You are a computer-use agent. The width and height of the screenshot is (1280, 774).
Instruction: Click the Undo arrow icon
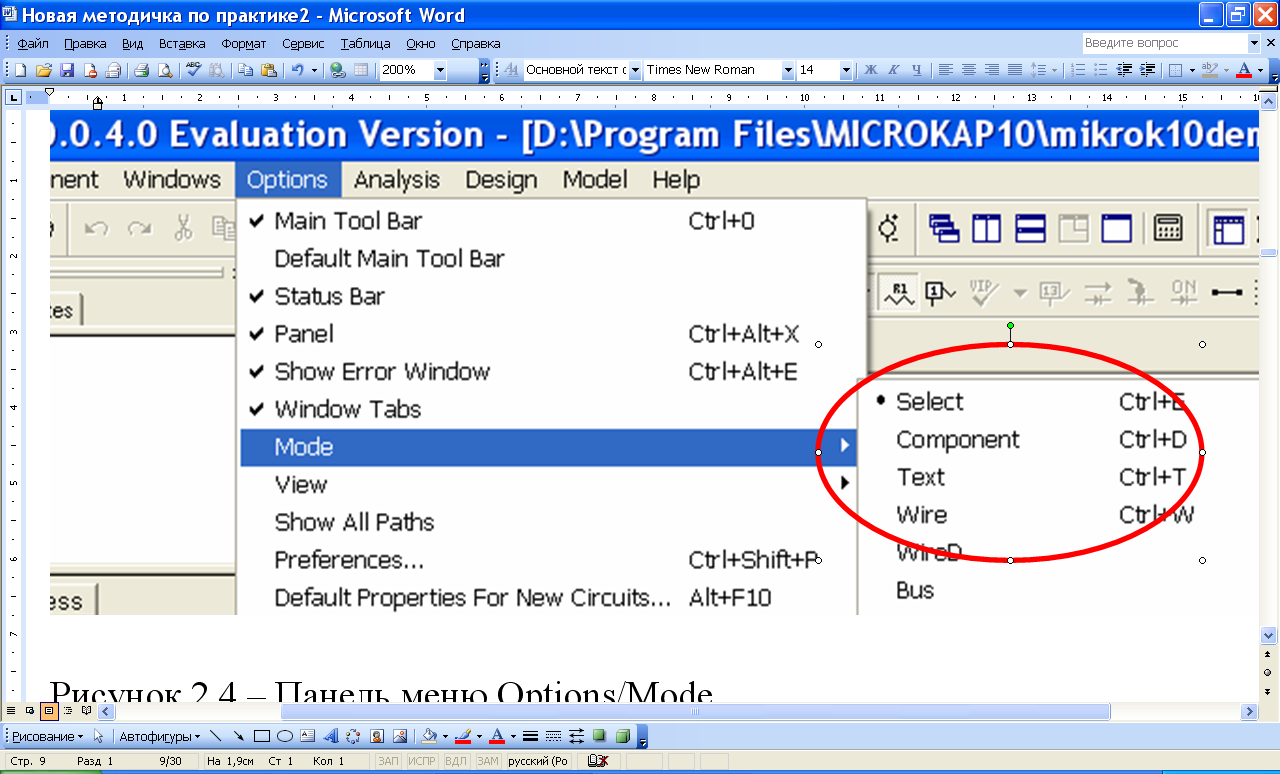tap(297, 70)
